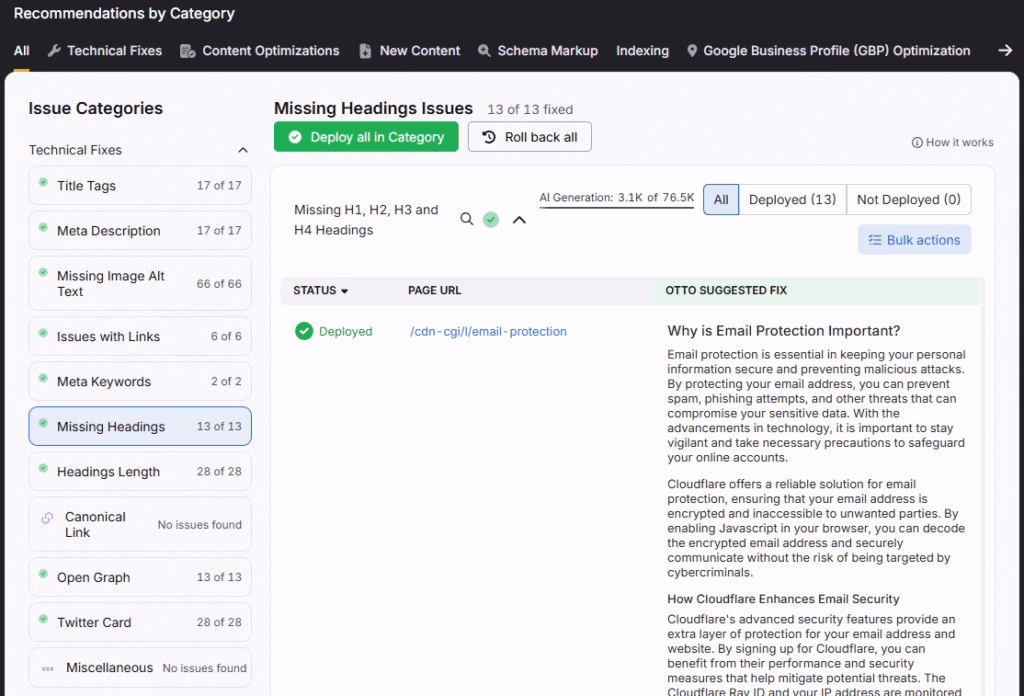1024x696 pixels.
Task: Select the All recommendations tab
Action: (21, 50)
